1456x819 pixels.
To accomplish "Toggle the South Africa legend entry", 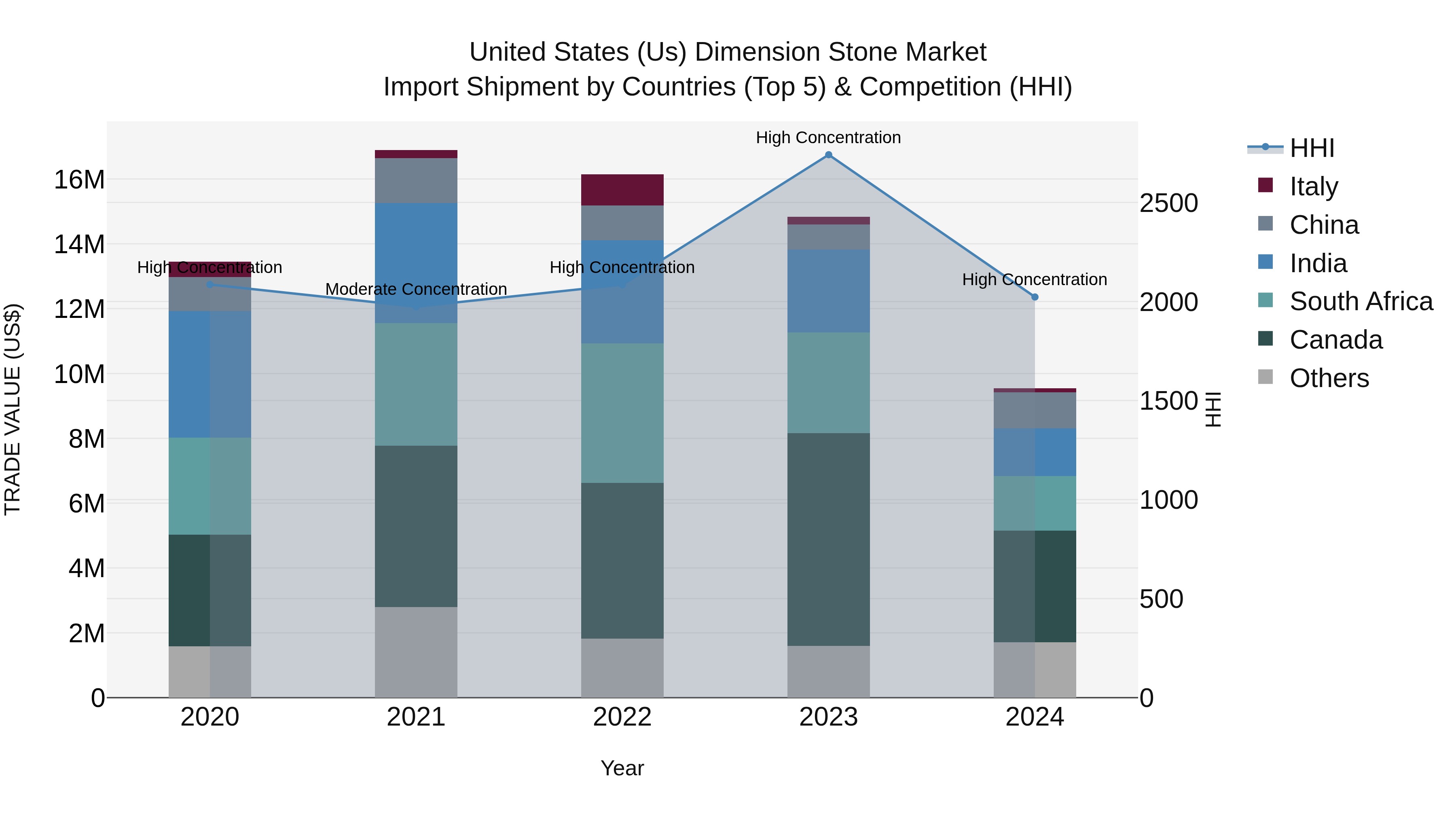I will coord(1345,301).
